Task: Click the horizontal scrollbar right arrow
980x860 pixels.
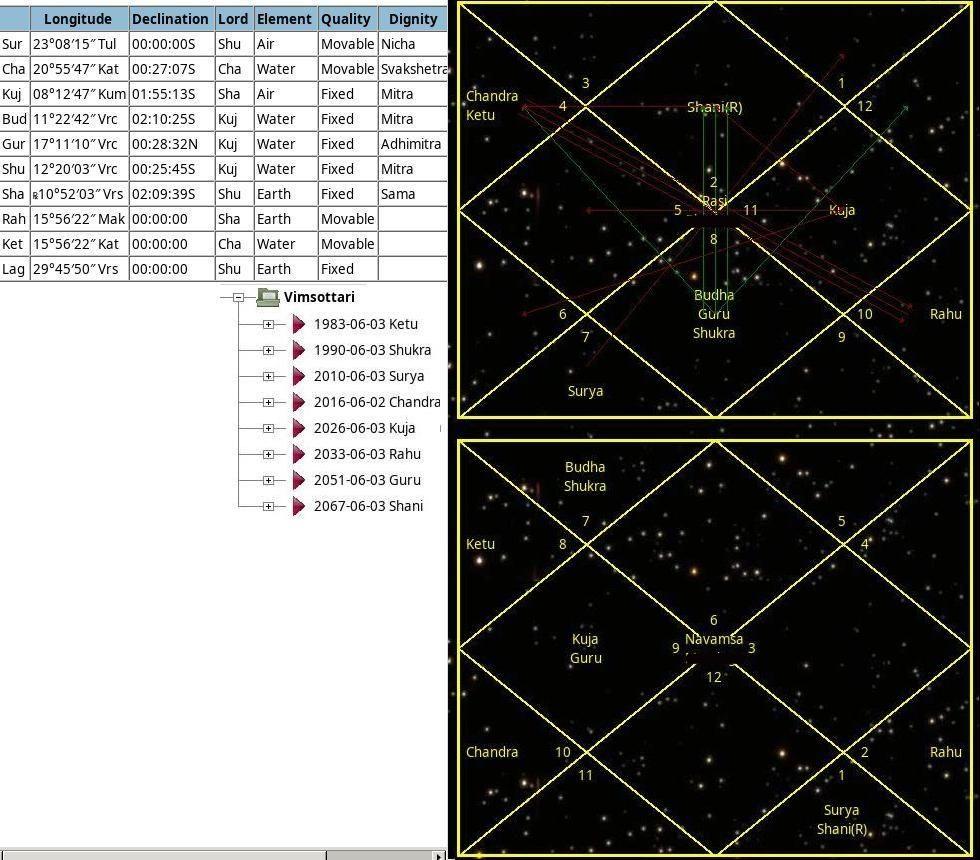Action: (x=438, y=855)
